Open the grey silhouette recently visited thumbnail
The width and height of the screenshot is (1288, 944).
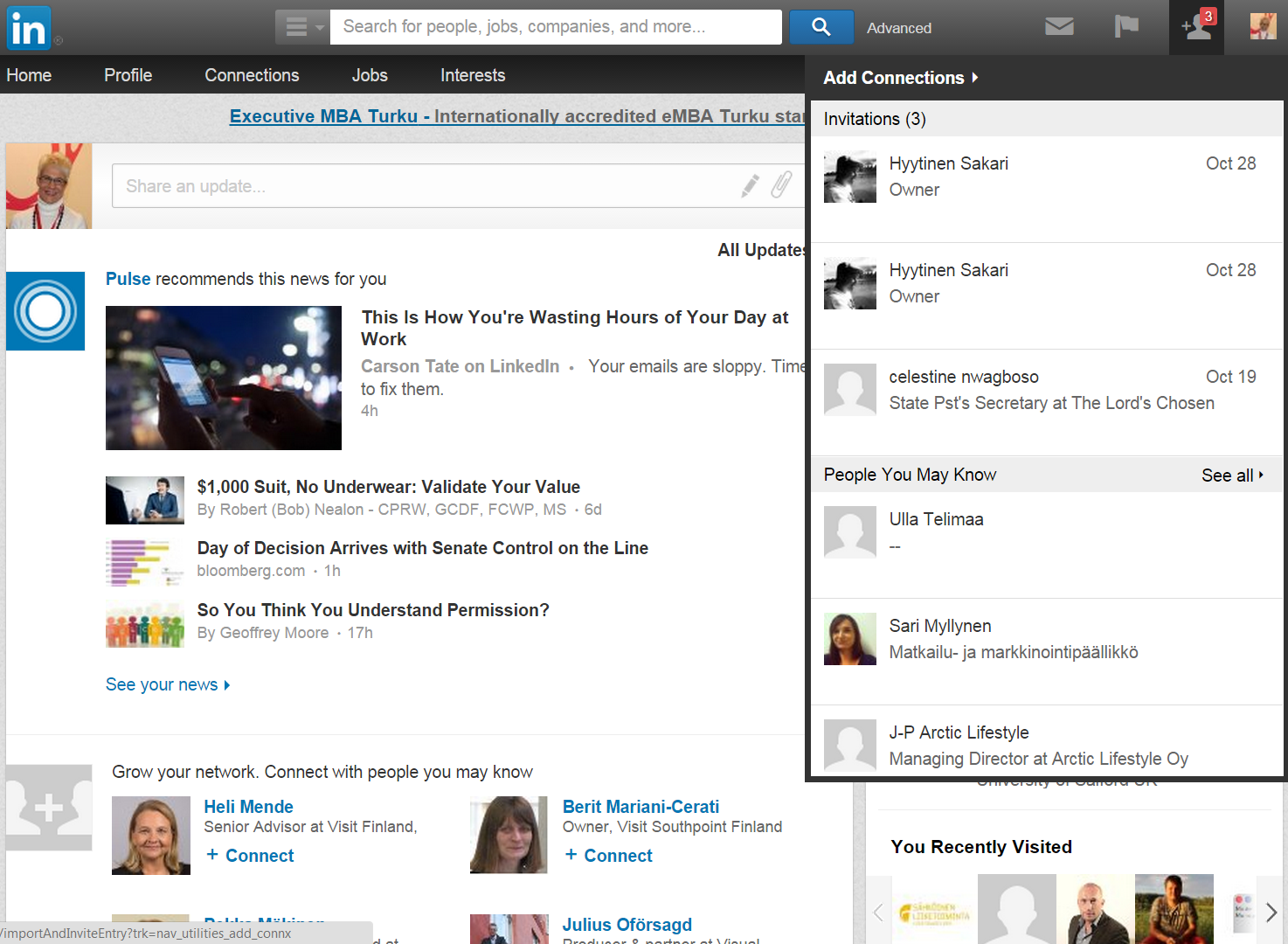tap(1017, 909)
